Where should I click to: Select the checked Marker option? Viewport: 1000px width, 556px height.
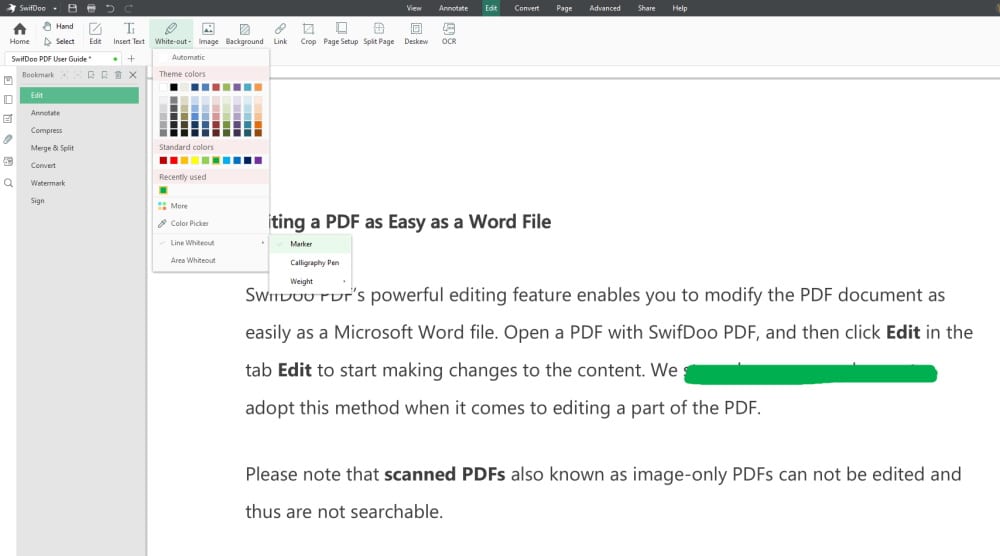(x=310, y=244)
